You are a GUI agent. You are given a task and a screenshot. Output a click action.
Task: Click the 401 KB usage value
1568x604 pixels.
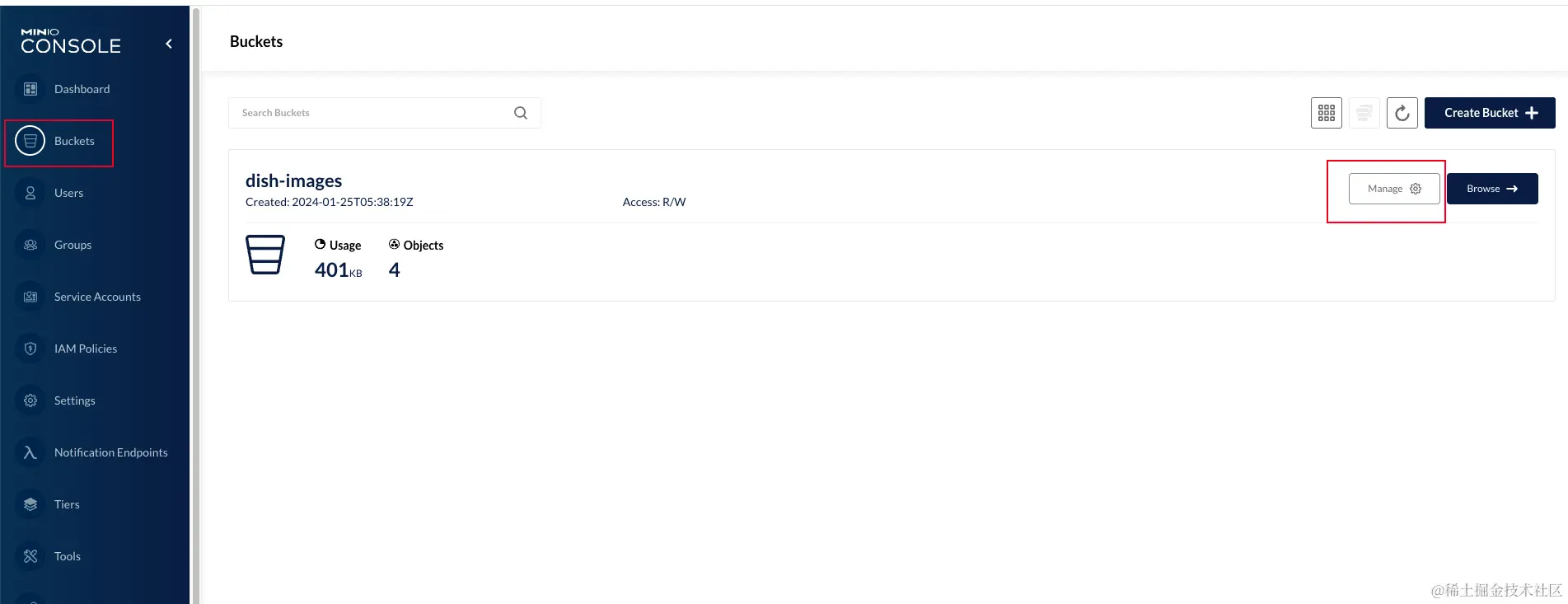click(338, 269)
